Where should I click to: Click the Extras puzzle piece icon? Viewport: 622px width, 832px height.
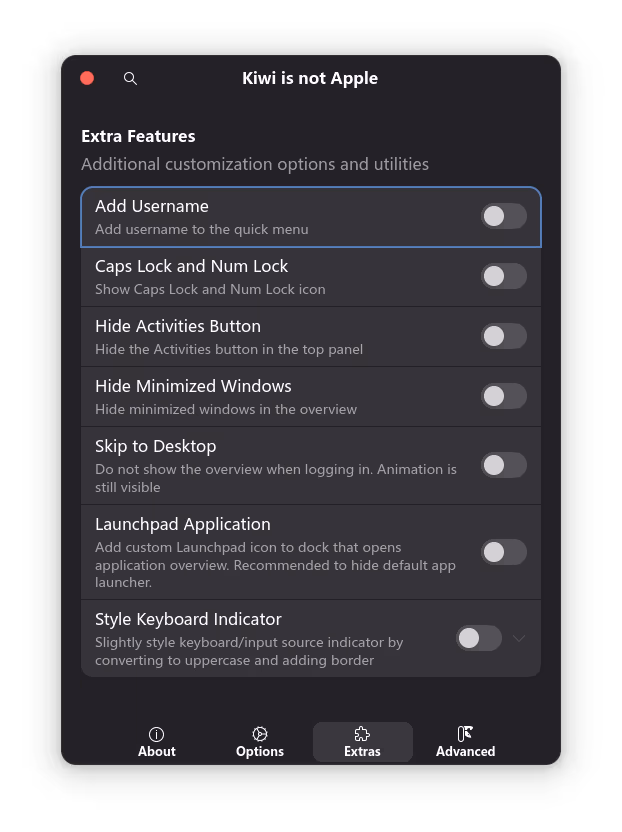pyautogui.click(x=362, y=734)
